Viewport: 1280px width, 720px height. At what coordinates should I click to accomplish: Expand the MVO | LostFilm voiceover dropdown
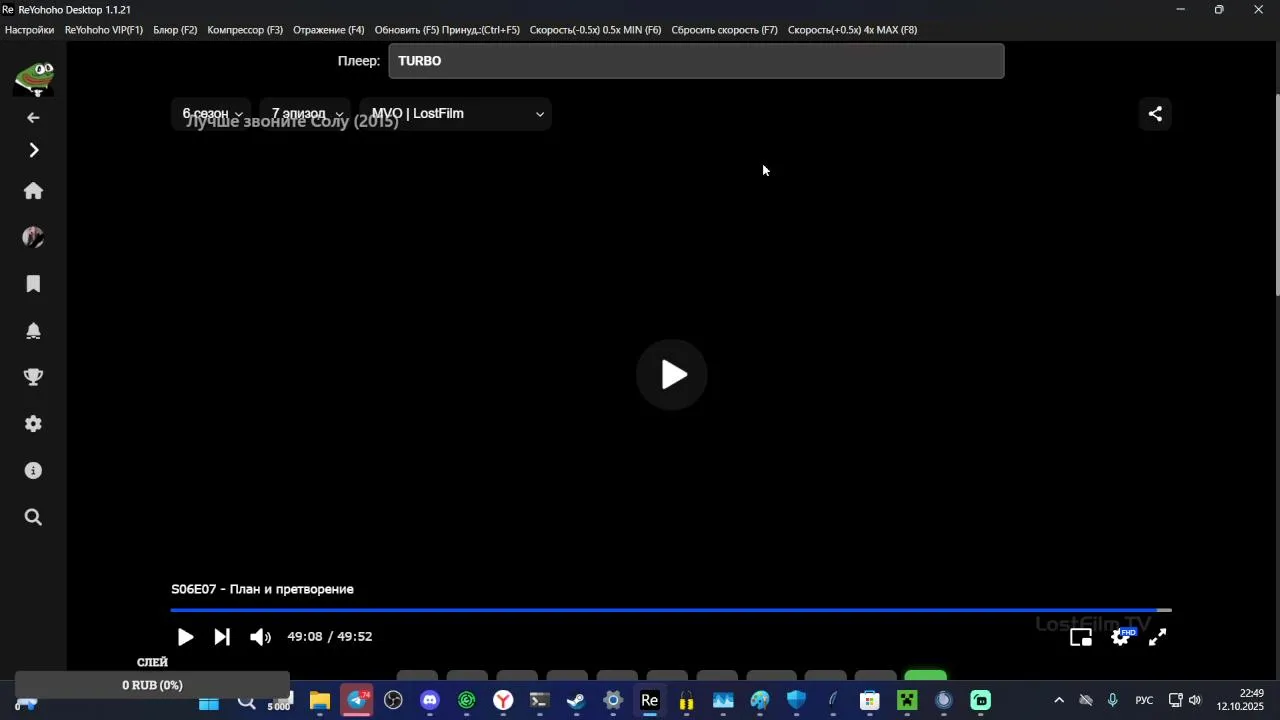pyautogui.click(x=456, y=114)
